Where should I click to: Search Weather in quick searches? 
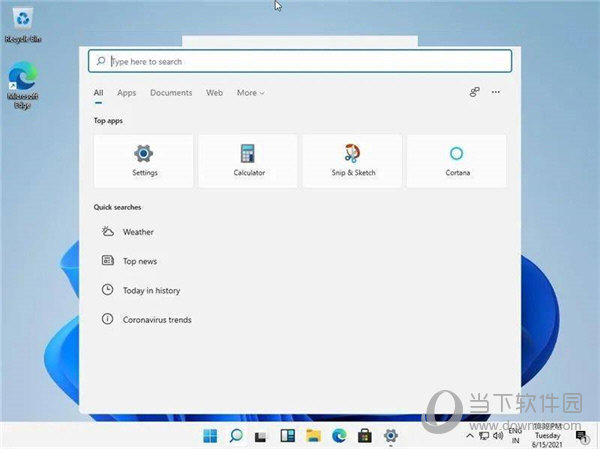tap(137, 232)
